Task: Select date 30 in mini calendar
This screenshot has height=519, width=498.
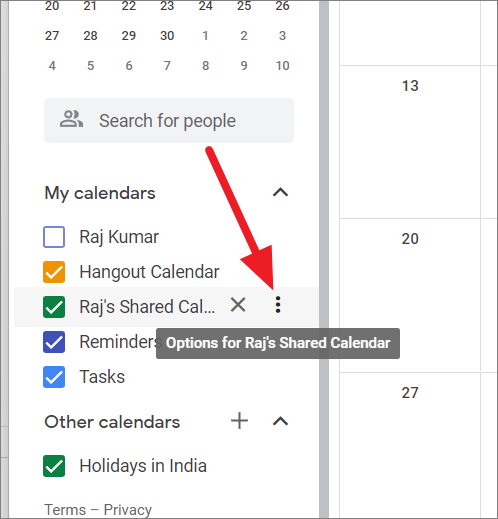Action: [167, 36]
